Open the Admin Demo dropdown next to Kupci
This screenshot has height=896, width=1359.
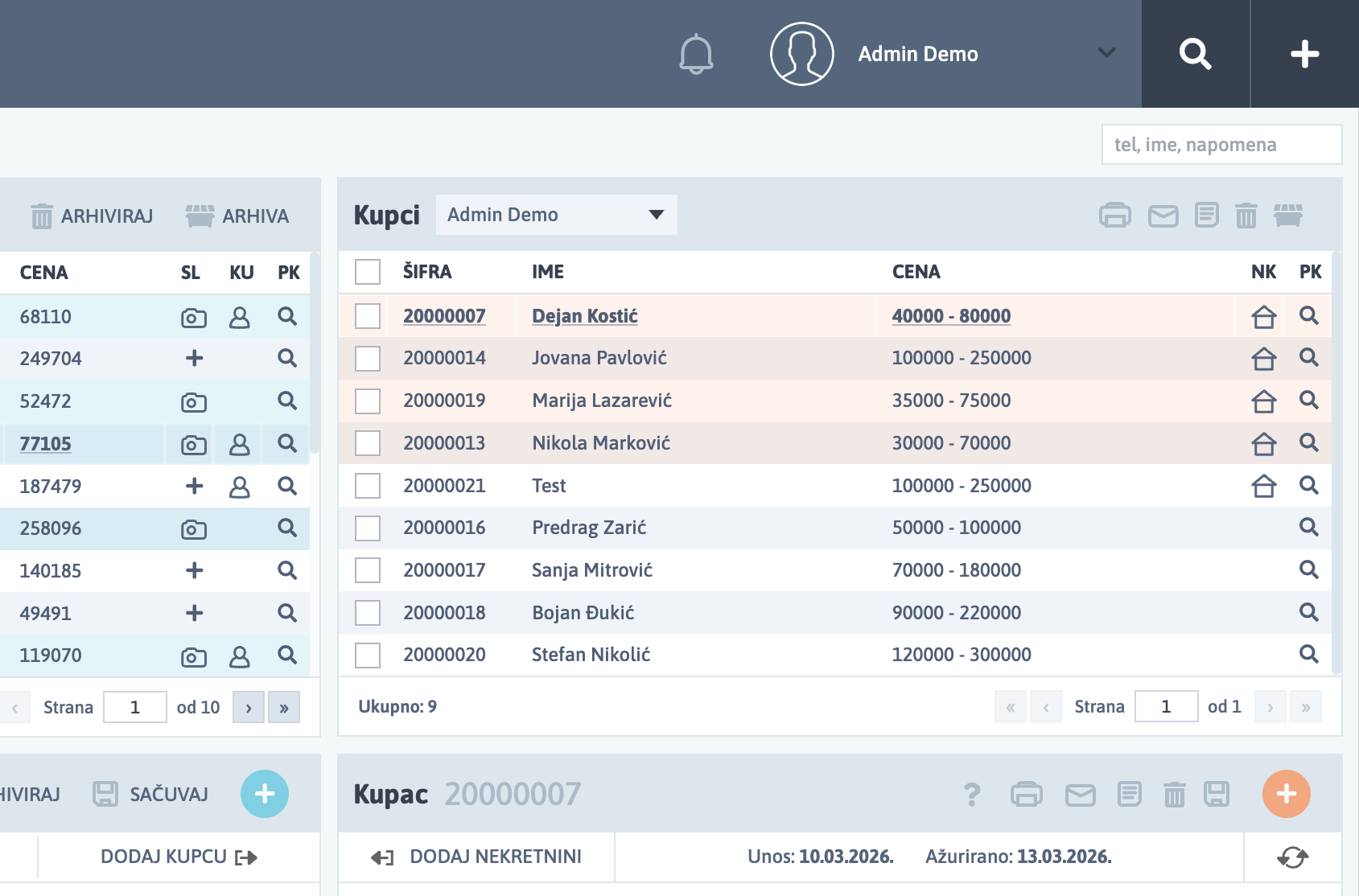pyautogui.click(x=557, y=215)
